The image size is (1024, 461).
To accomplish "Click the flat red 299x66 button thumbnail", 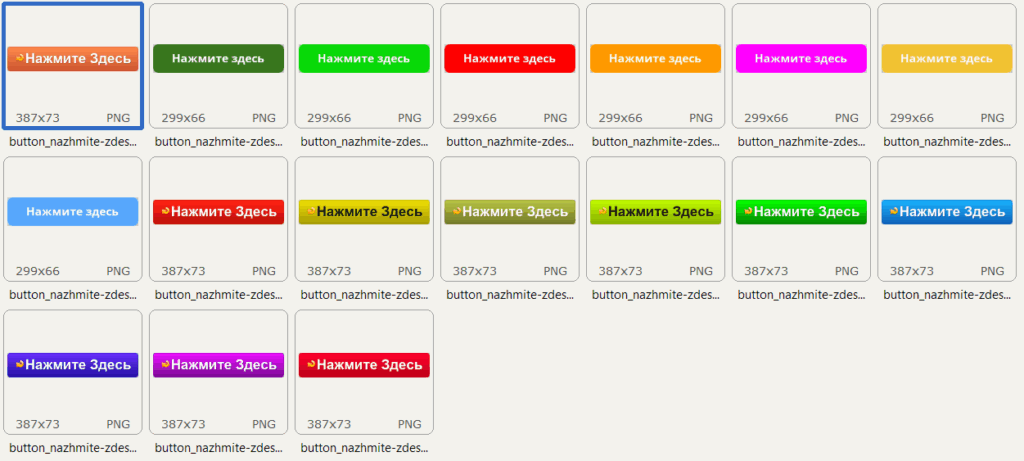I will (x=510, y=59).
